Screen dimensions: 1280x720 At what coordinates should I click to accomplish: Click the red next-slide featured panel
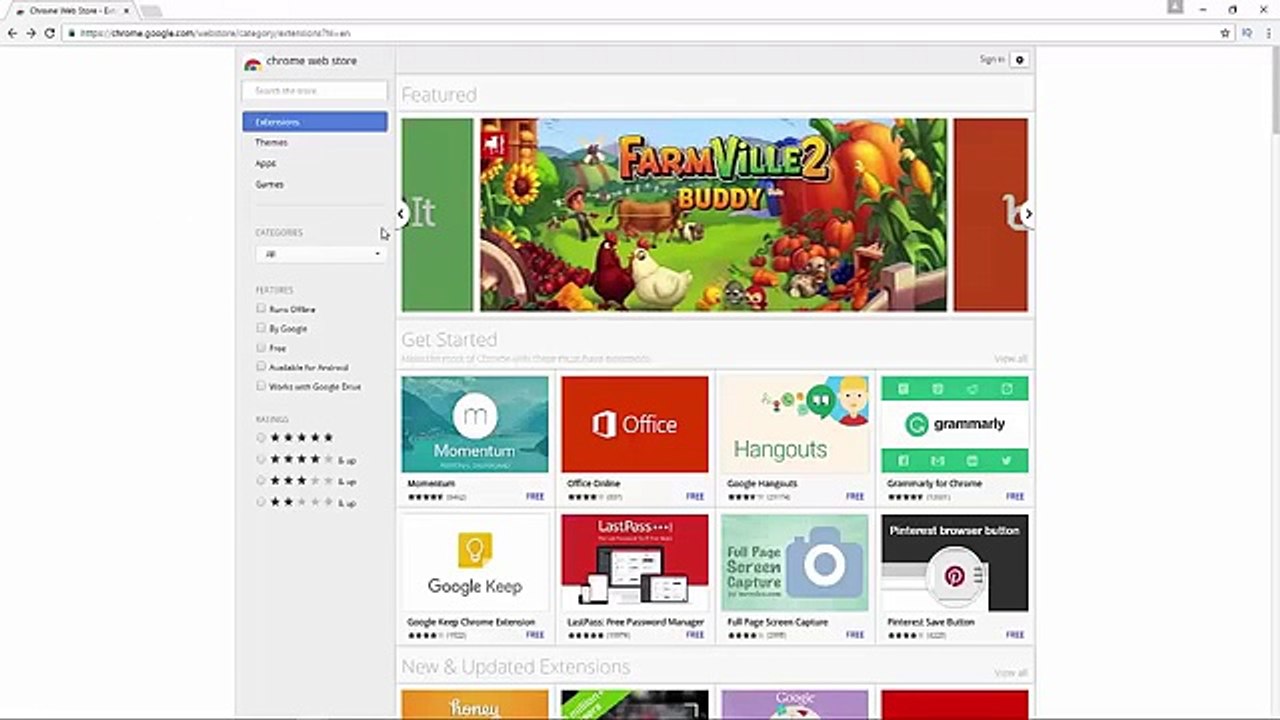click(x=990, y=214)
